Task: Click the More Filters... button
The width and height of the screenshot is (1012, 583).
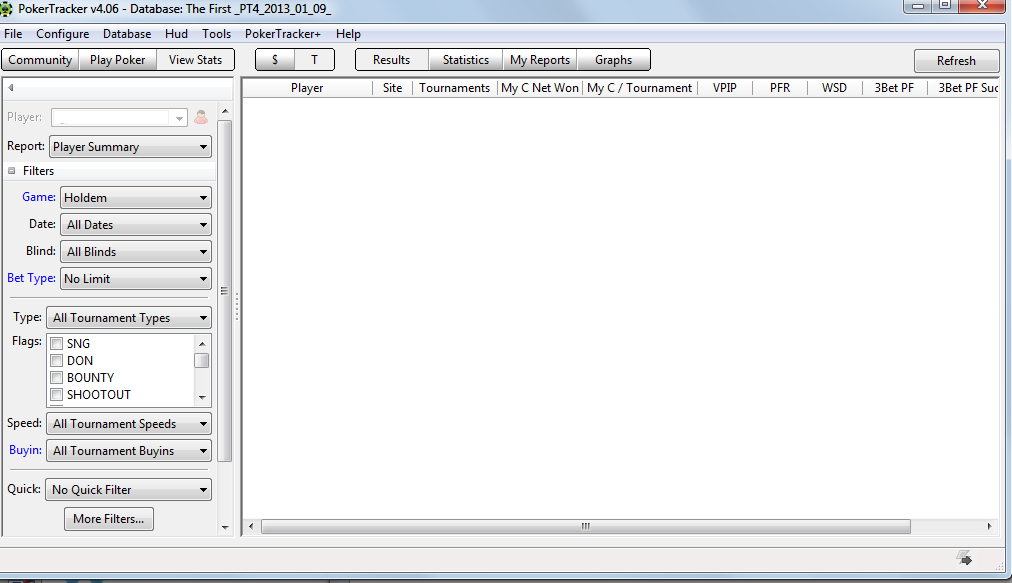Action: coord(108,518)
